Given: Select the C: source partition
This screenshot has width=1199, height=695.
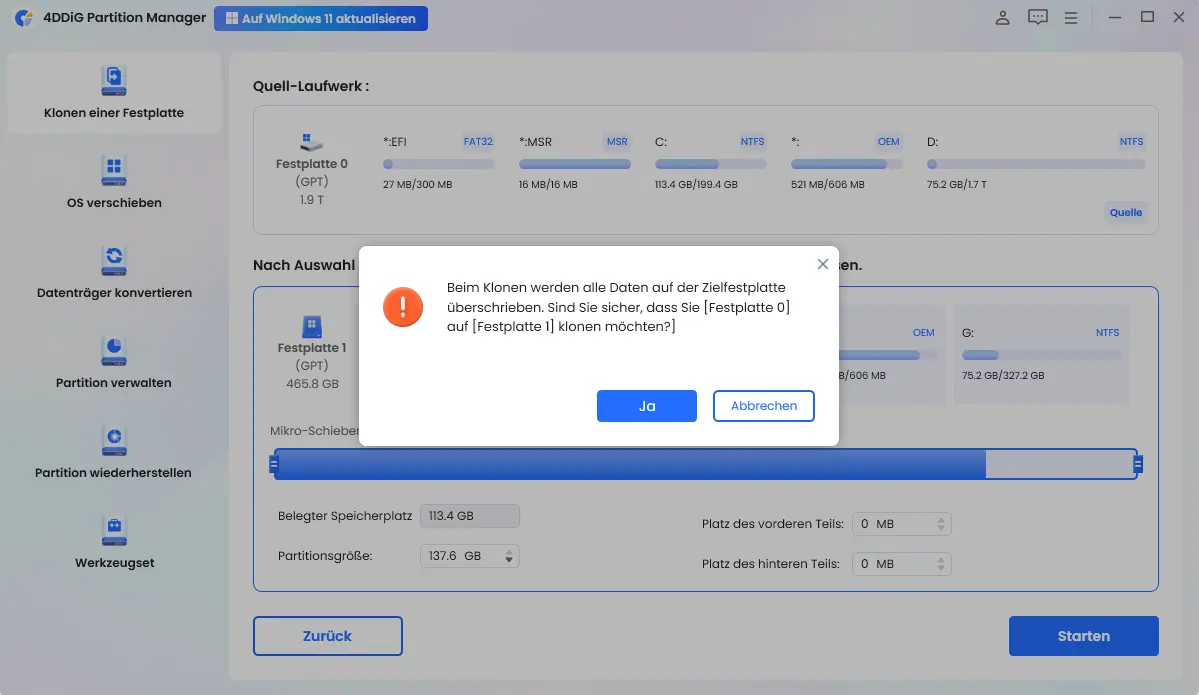Looking at the screenshot, I should pyautogui.click(x=710, y=162).
